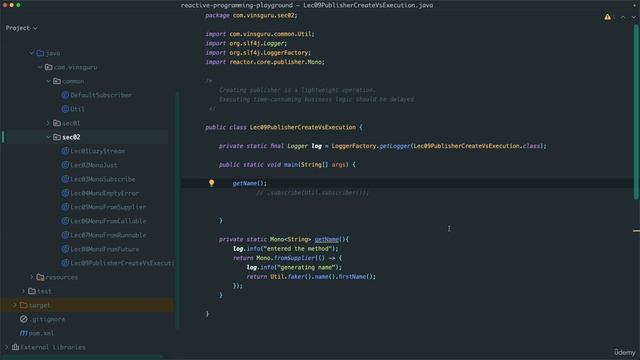Click import reactor.core.publisher.Mono line
The width and height of the screenshot is (640, 360).
coord(265,62)
